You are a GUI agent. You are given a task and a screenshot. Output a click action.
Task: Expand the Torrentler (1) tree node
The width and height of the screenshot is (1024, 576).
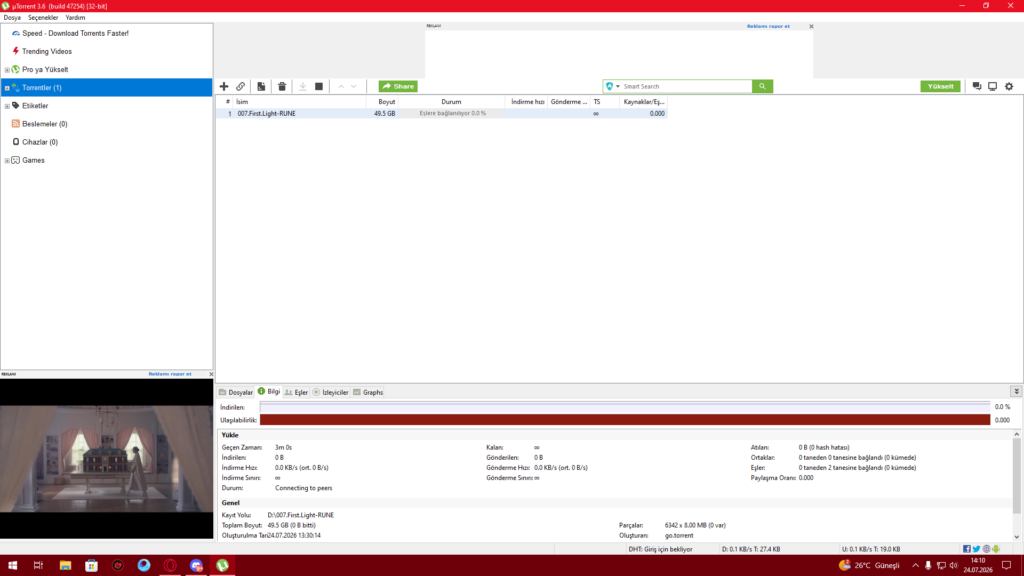[7, 88]
